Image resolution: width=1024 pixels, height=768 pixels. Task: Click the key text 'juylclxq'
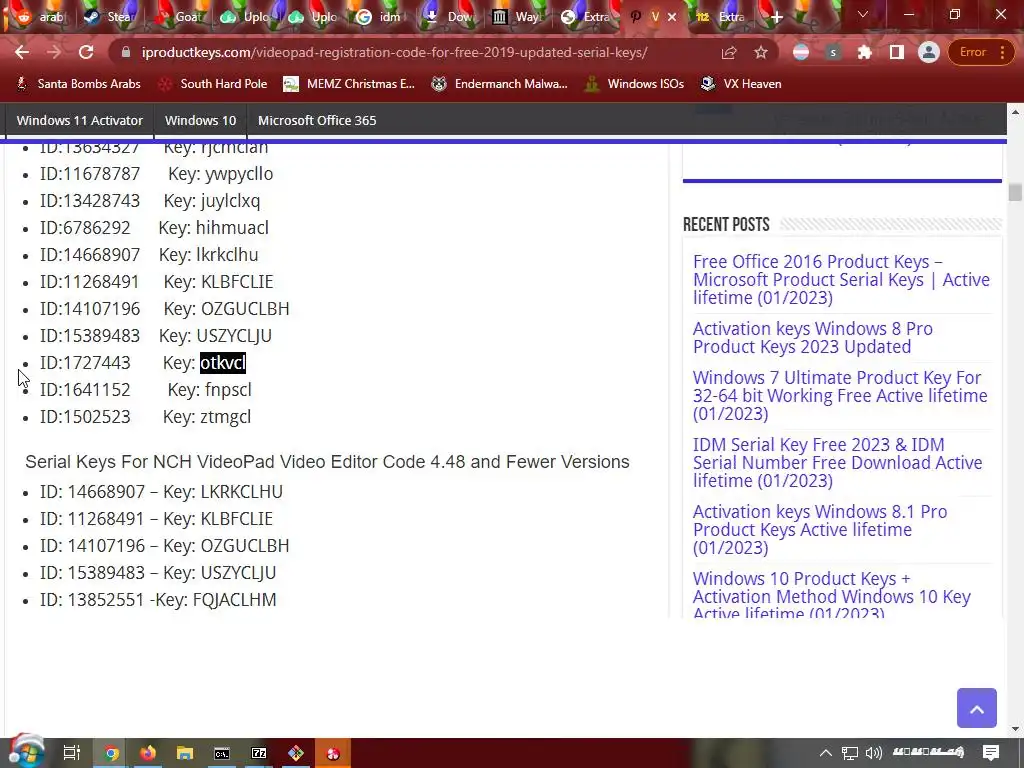click(231, 200)
